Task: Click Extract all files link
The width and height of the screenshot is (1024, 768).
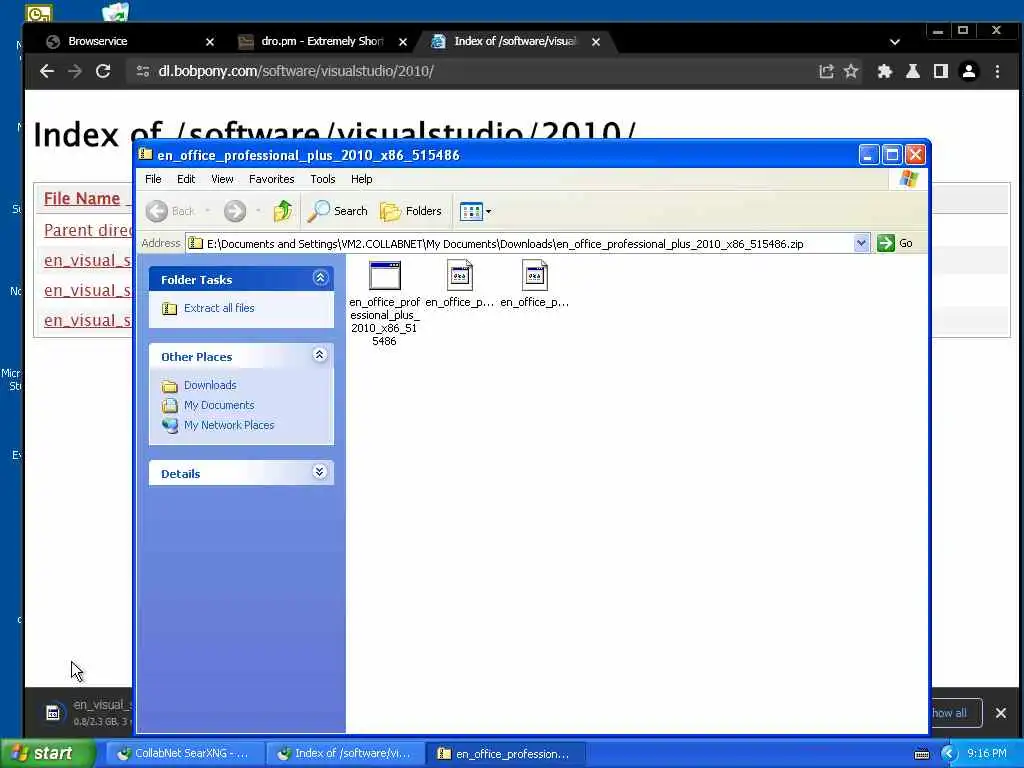Action: [219, 308]
